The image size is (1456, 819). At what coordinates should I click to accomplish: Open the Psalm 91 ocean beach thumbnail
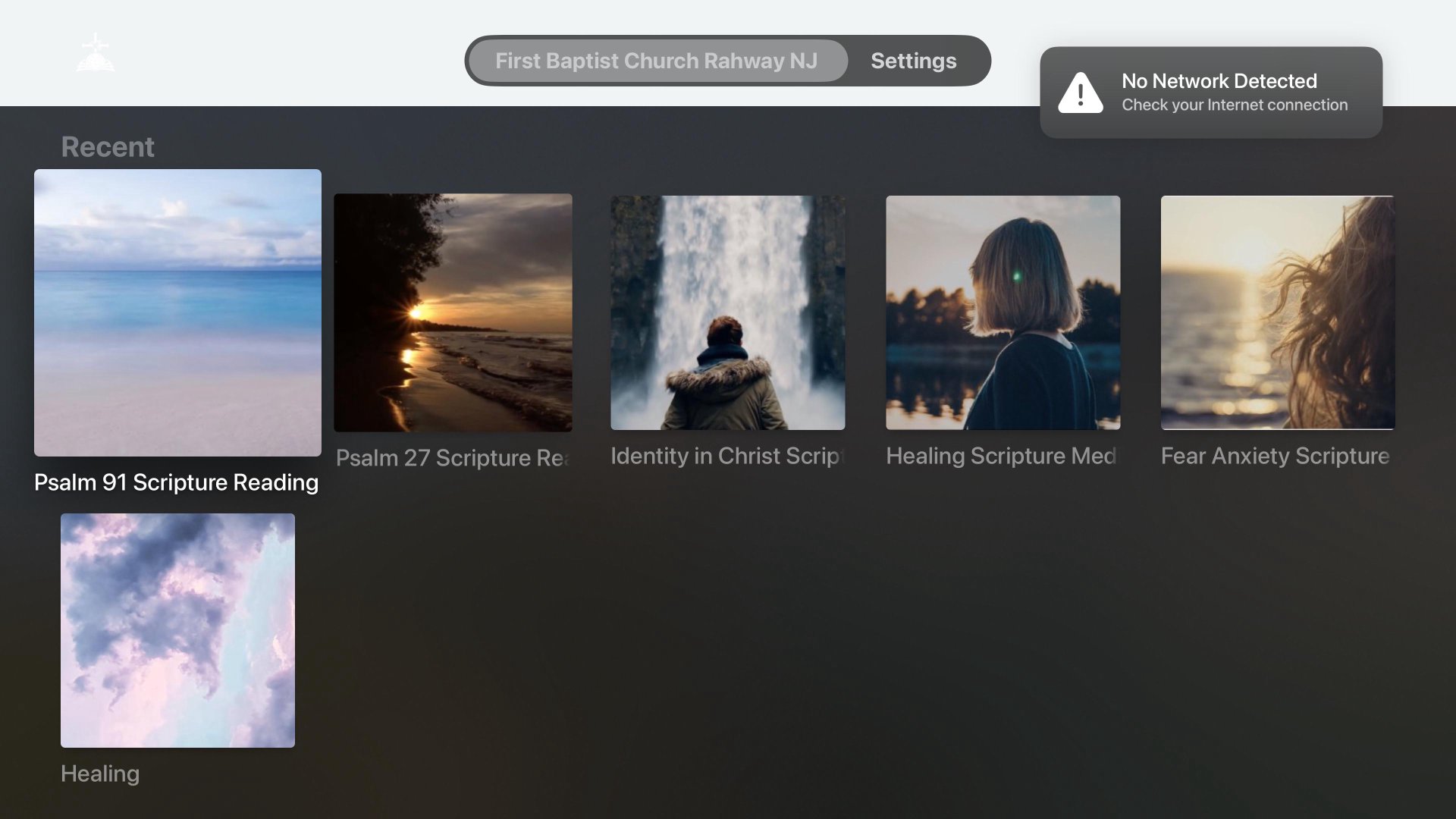coord(177,312)
